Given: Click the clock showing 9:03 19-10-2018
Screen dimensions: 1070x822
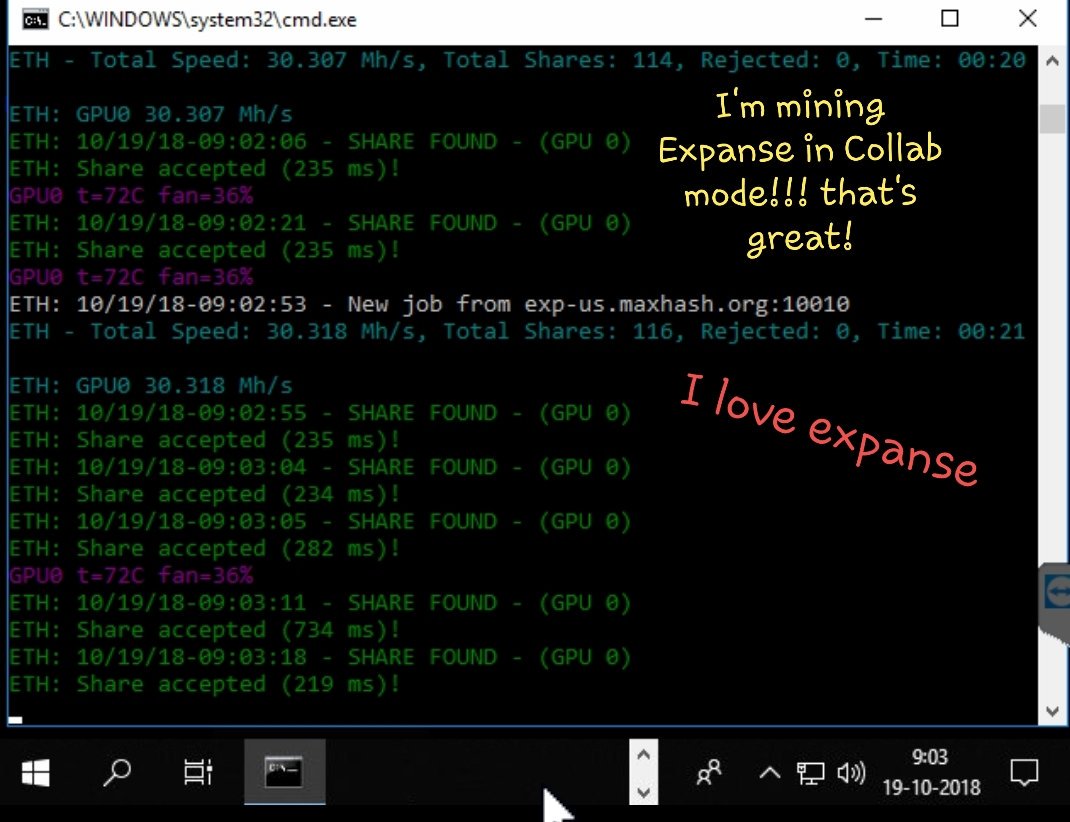Looking at the screenshot, I should (931, 772).
